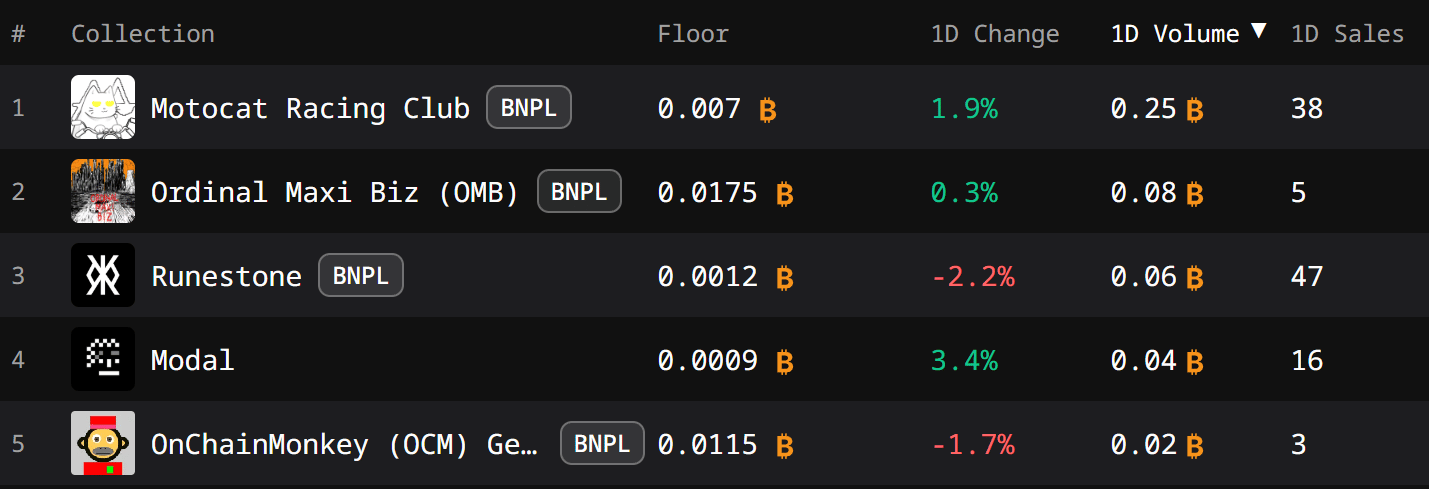
Task: Click the Bitcoin icon beside 0.007 floor
Action: point(768,109)
